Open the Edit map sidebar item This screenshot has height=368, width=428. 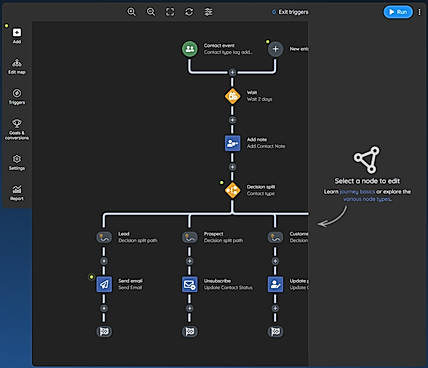(17, 66)
